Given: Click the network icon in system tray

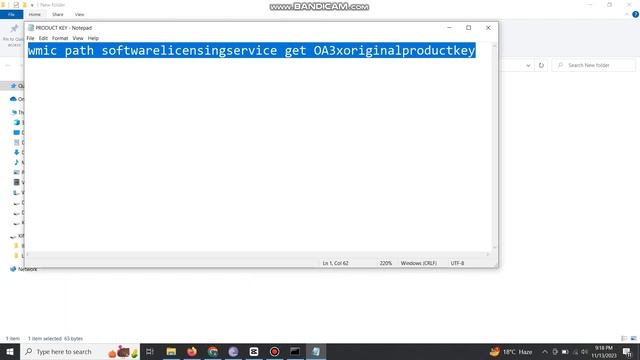Looking at the screenshot, I should click(x=576, y=351).
